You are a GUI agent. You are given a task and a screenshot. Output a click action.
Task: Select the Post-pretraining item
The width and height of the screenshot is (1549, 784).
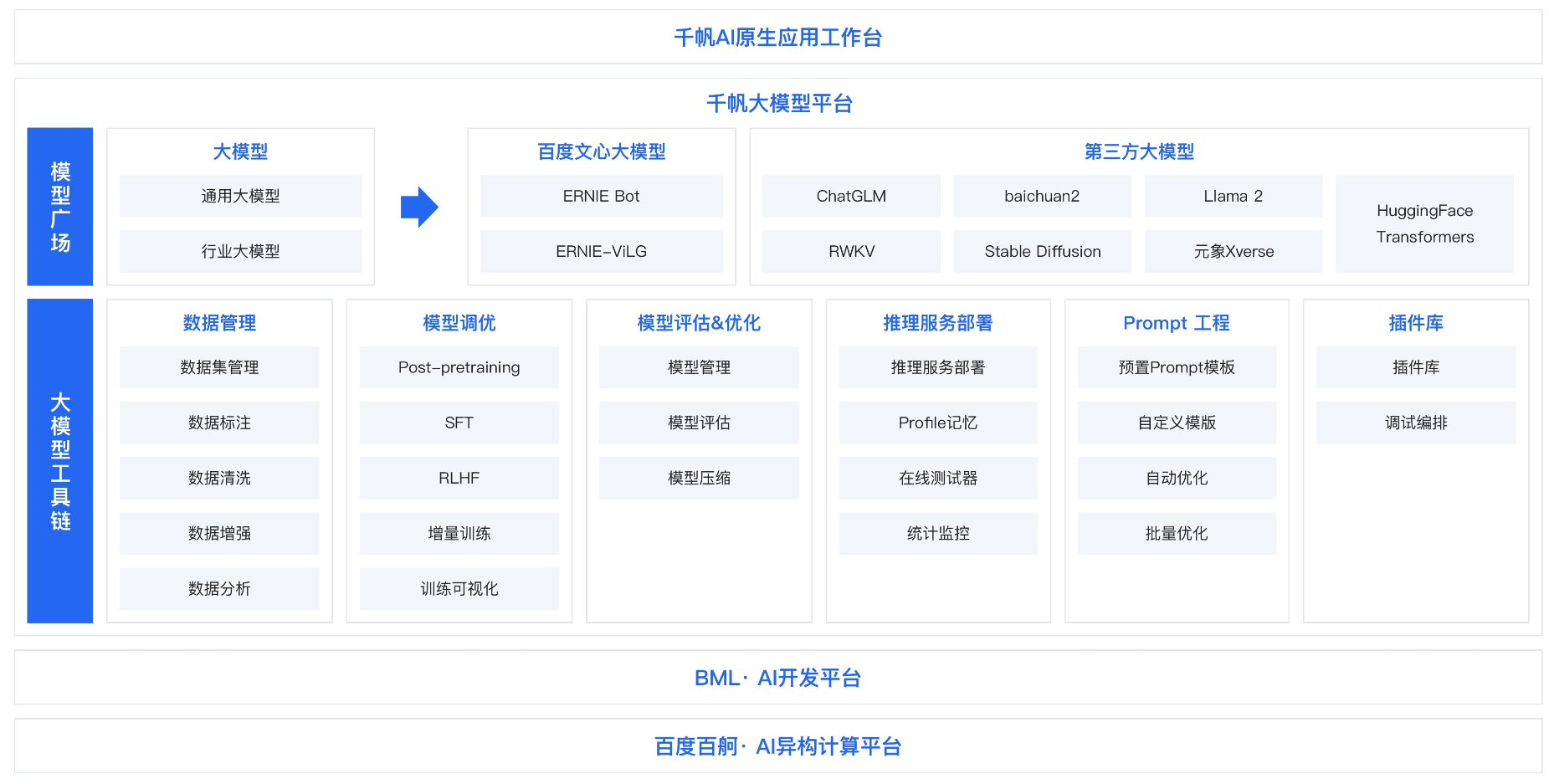459,367
